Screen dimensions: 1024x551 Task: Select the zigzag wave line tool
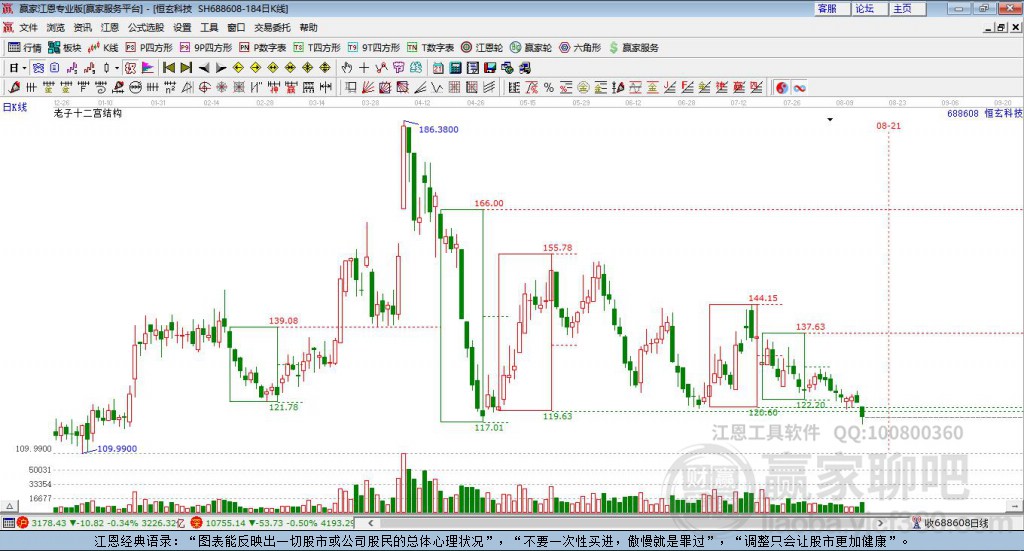pyautogui.click(x=436, y=87)
